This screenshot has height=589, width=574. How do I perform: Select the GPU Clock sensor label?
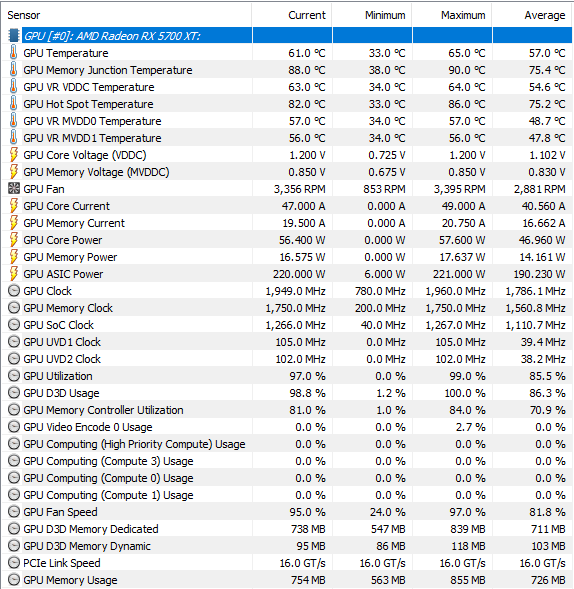47,291
